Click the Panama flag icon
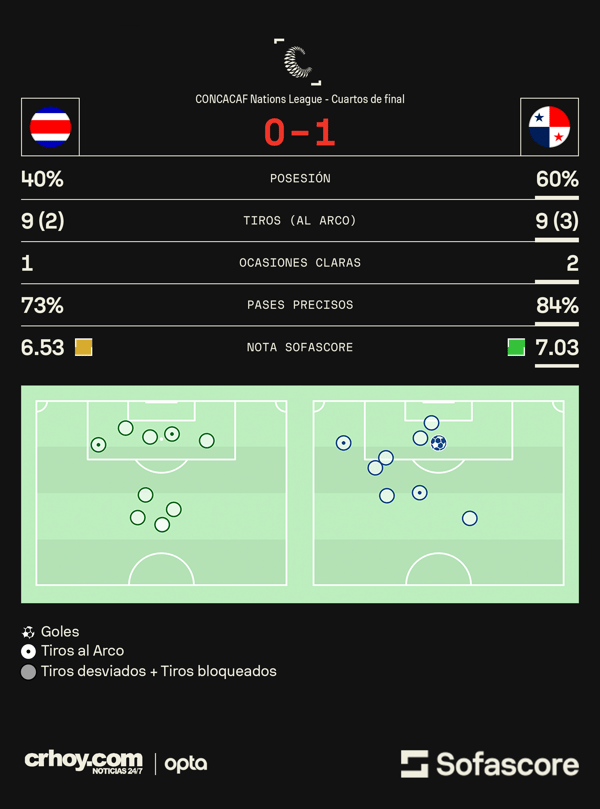600x809 pixels. coord(549,127)
